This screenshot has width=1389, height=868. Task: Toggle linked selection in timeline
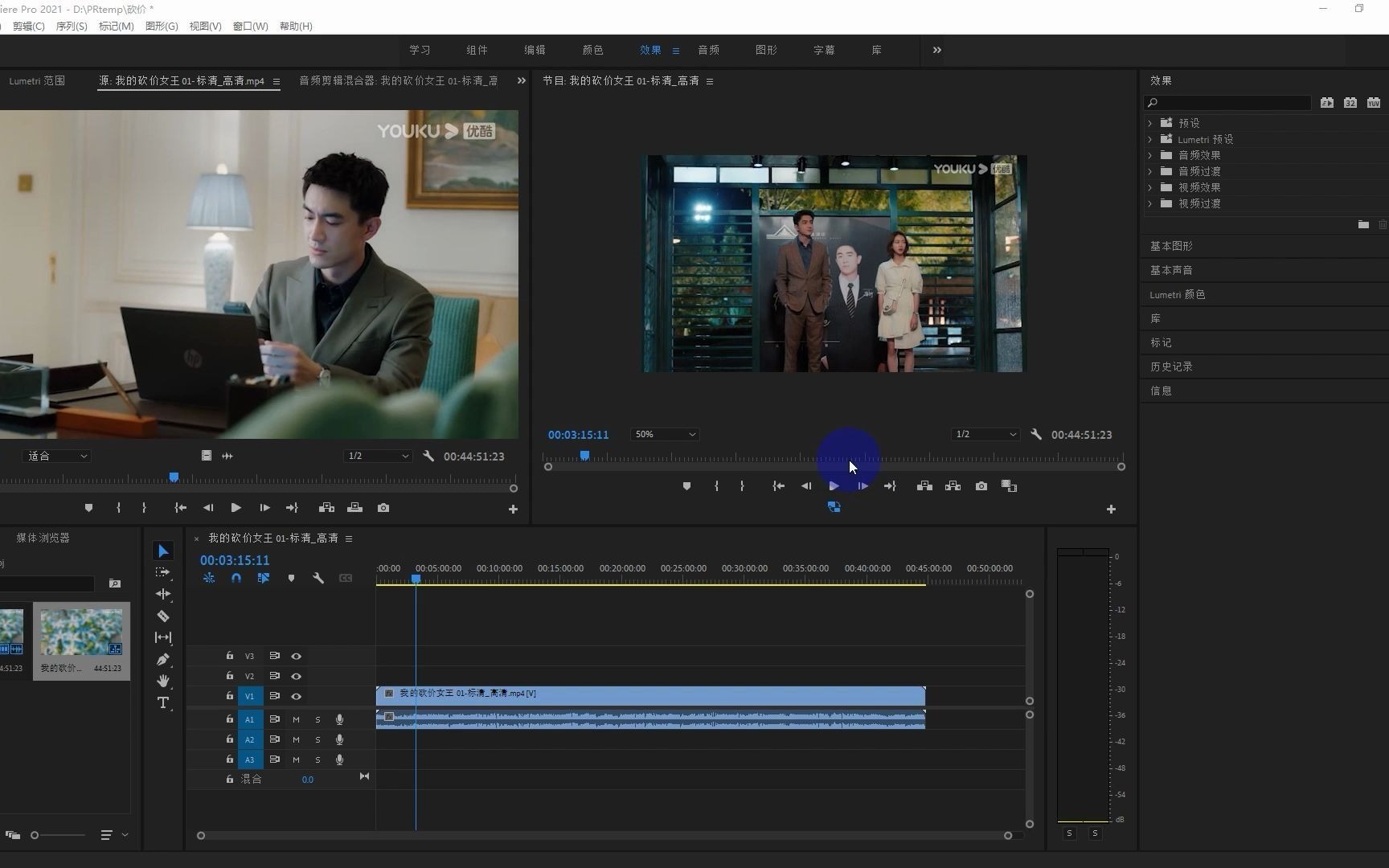(263, 578)
